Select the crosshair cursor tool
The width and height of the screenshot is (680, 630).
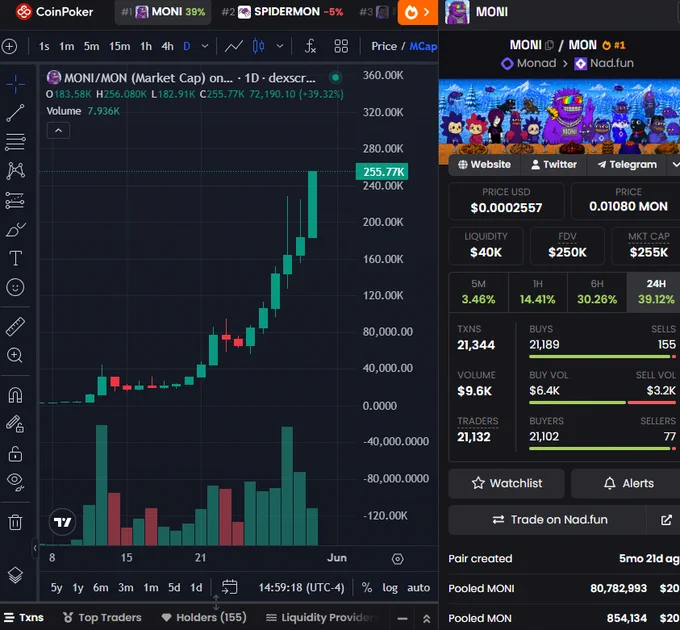point(16,84)
